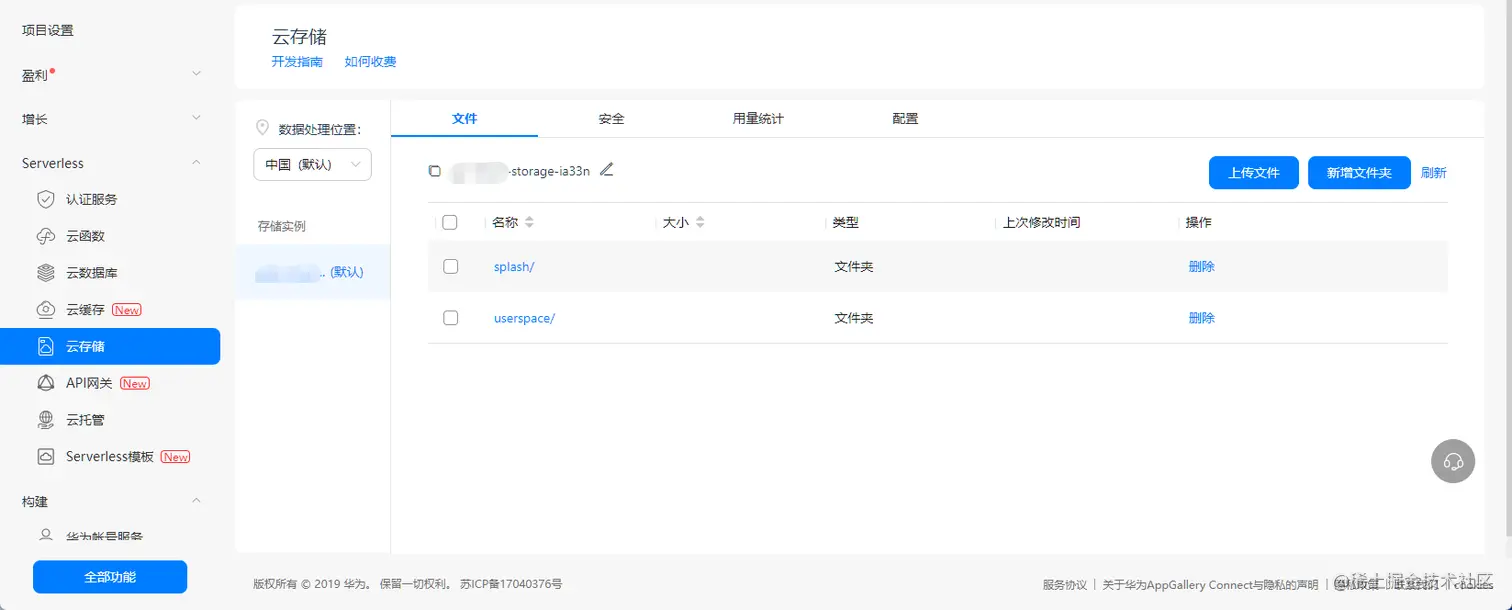Open the 中国 (默认) data location dropdown
Screen dimensions: 1512x610
click(312, 164)
